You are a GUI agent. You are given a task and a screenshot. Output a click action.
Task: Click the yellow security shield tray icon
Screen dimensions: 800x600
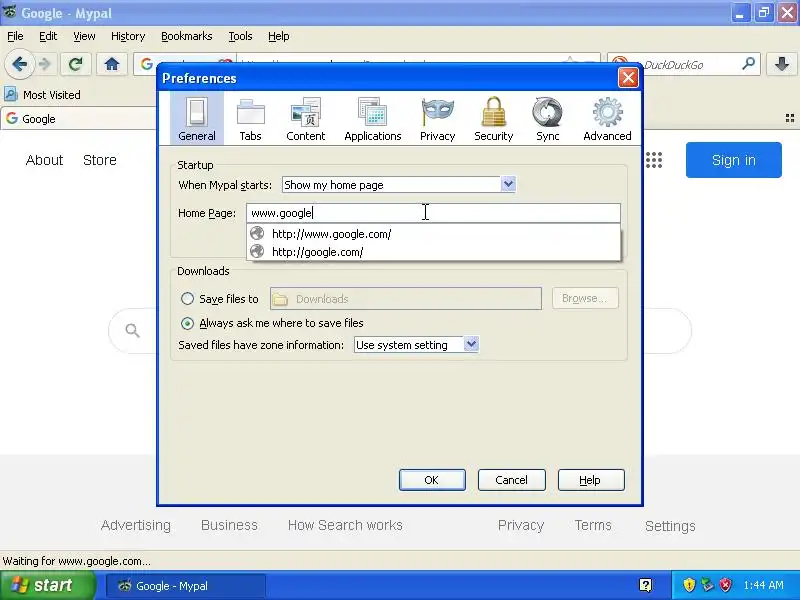[x=689, y=585]
